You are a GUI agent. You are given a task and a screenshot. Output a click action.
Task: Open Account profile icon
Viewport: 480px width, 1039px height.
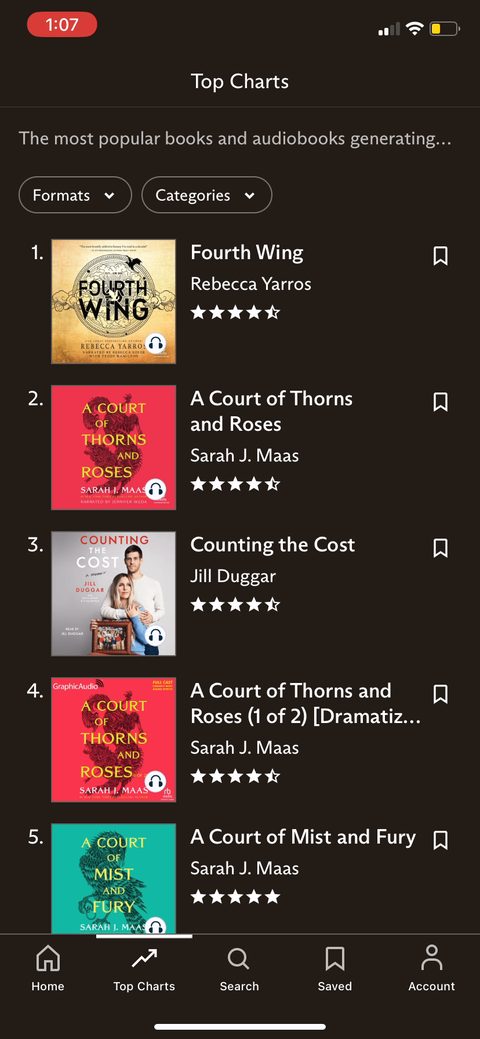click(x=432, y=958)
